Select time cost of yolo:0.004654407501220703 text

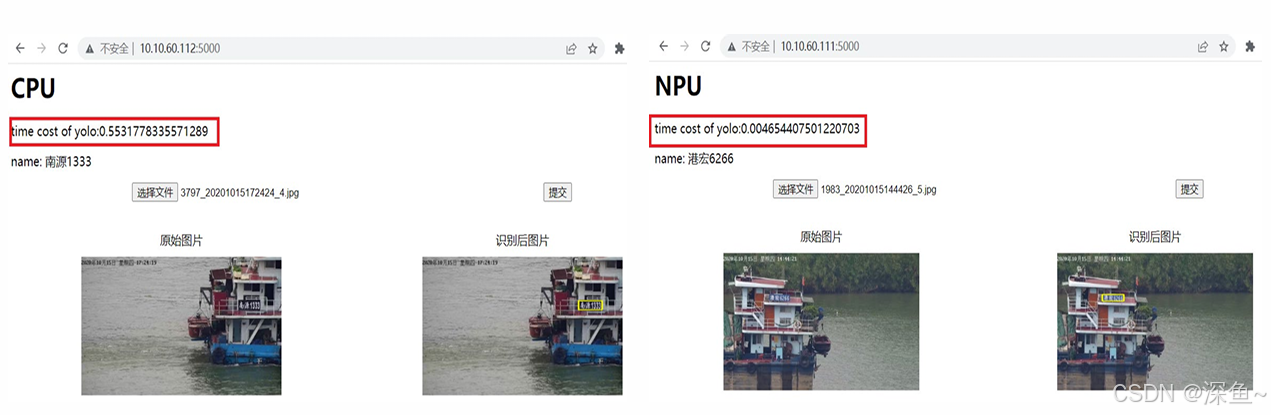[x=757, y=129]
